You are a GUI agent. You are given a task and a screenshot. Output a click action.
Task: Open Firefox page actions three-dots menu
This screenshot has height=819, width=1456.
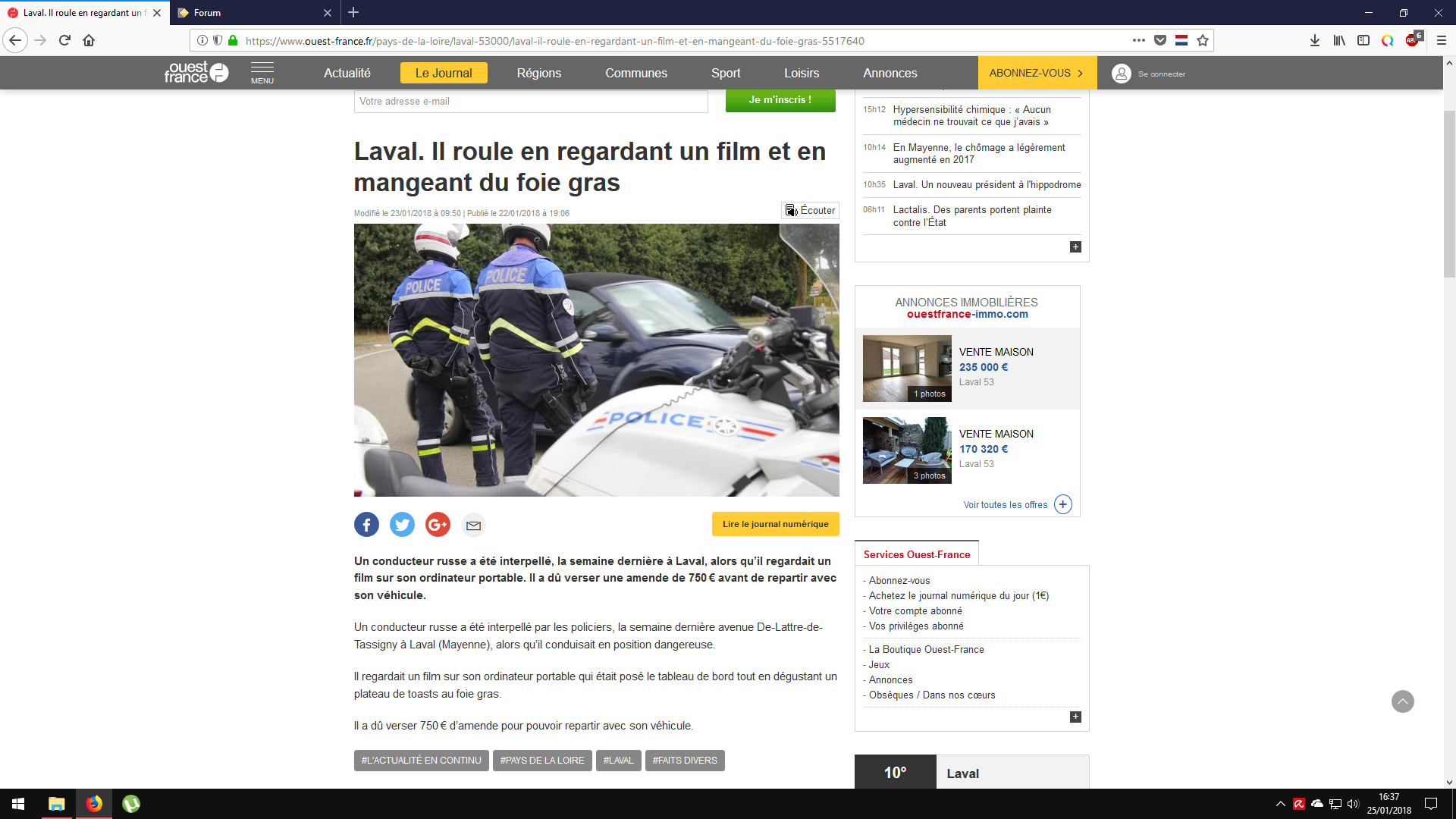(1138, 40)
